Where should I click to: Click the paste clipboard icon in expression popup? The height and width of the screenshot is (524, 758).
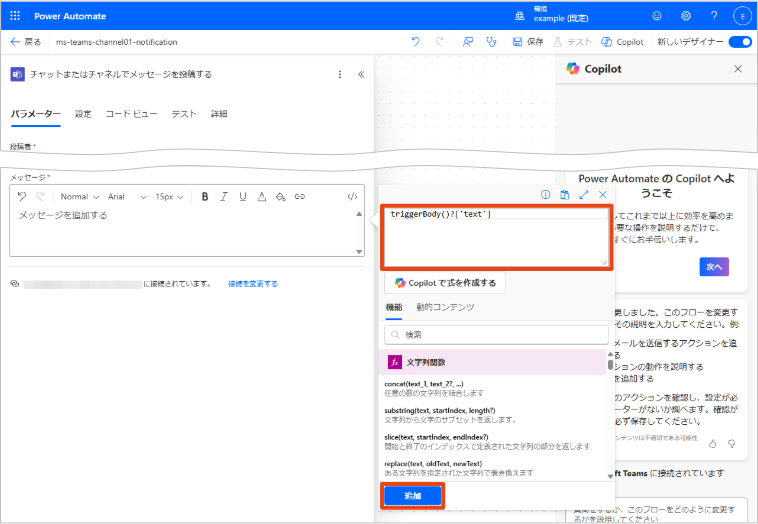coord(564,195)
